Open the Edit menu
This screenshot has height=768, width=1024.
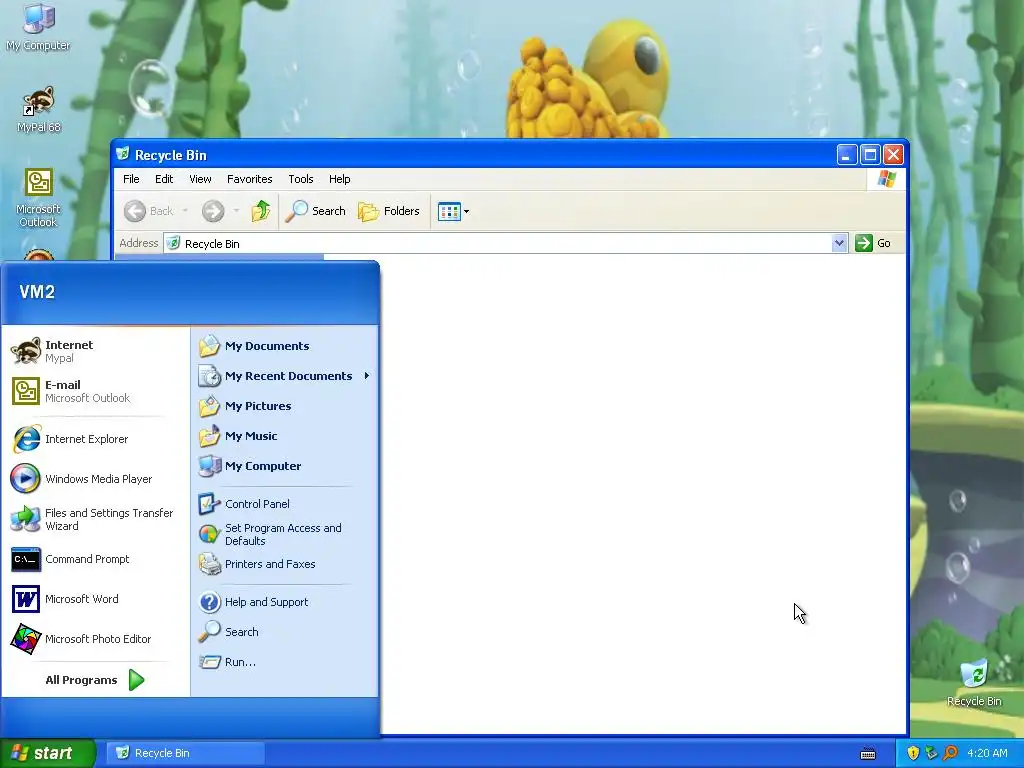point(164,179)
